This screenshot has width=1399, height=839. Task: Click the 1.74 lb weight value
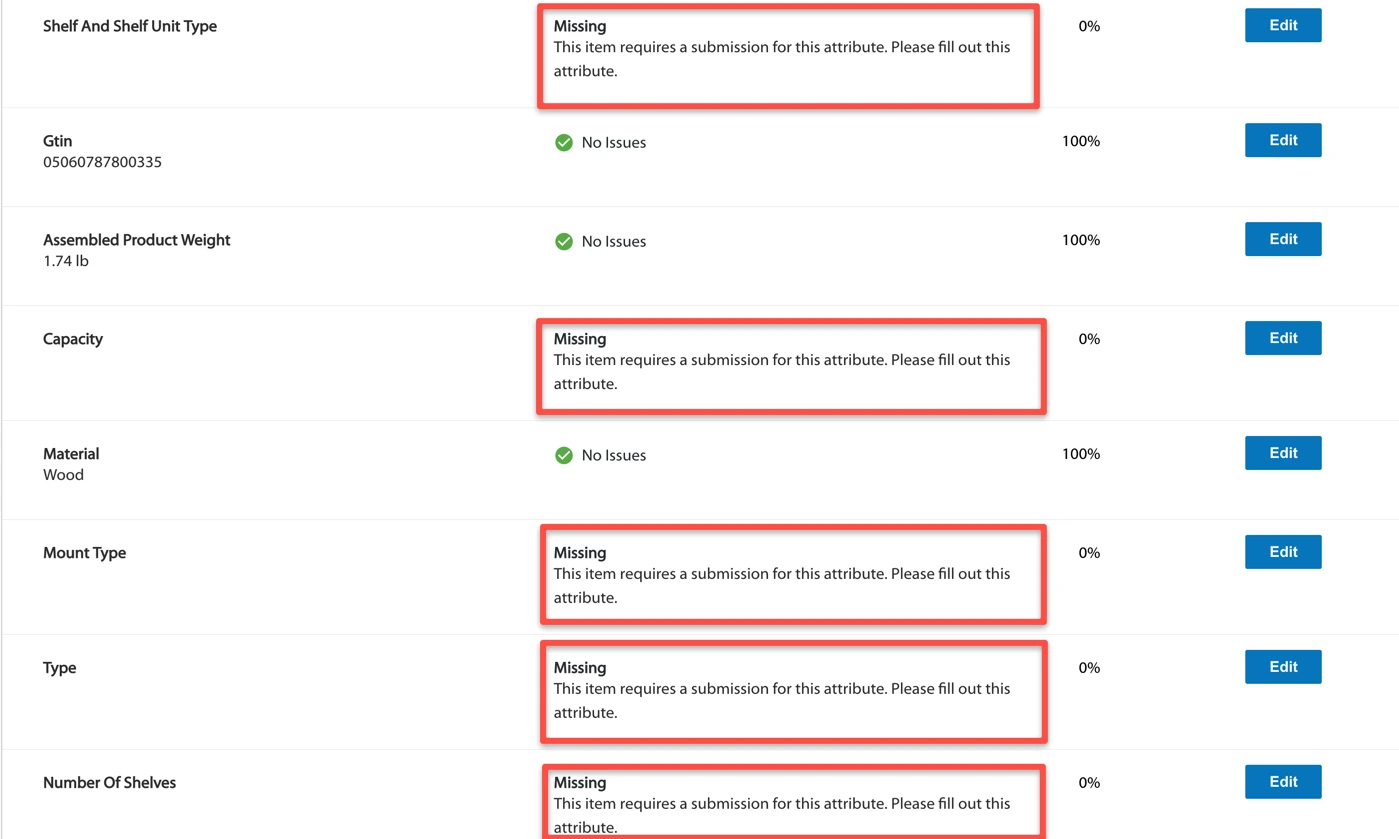(66, 261)
